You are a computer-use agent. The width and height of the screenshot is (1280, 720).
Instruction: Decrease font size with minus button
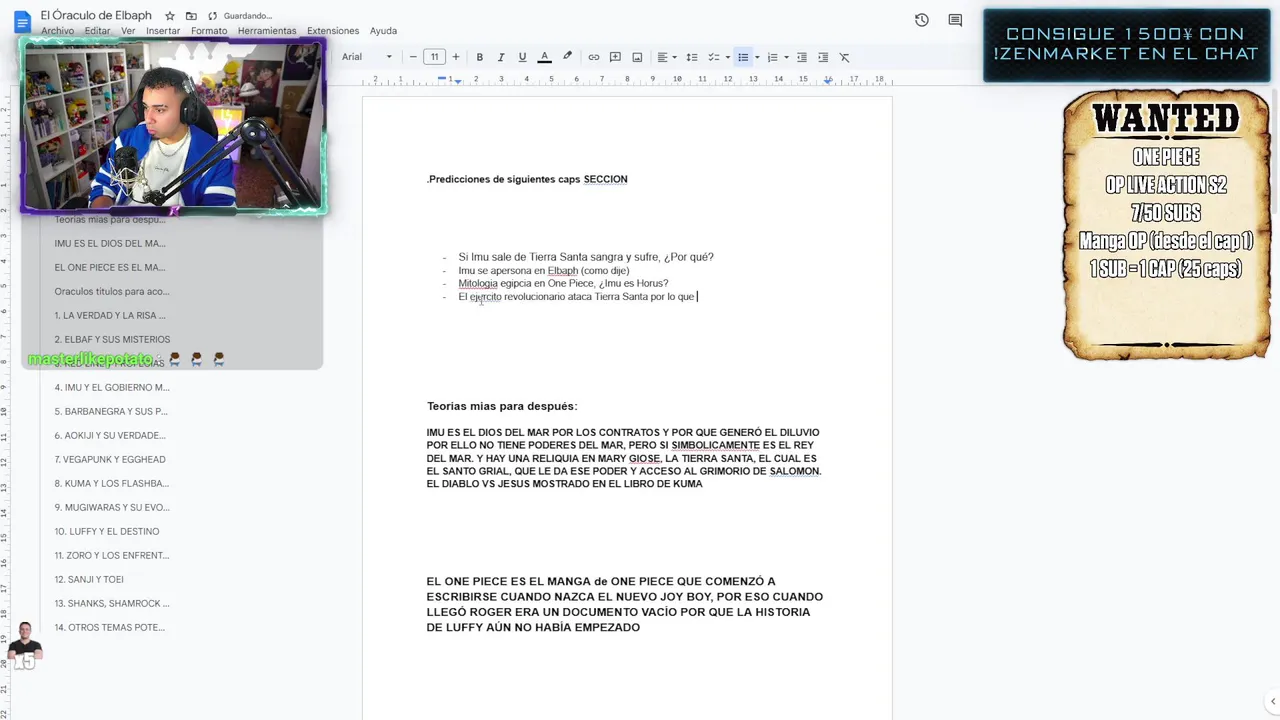413,57
